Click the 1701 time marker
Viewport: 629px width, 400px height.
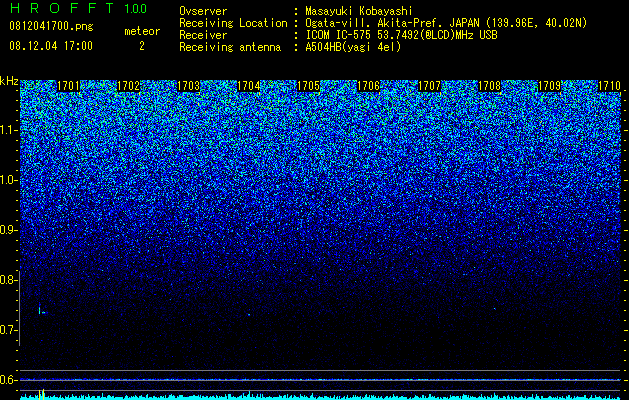coord(69,86)
